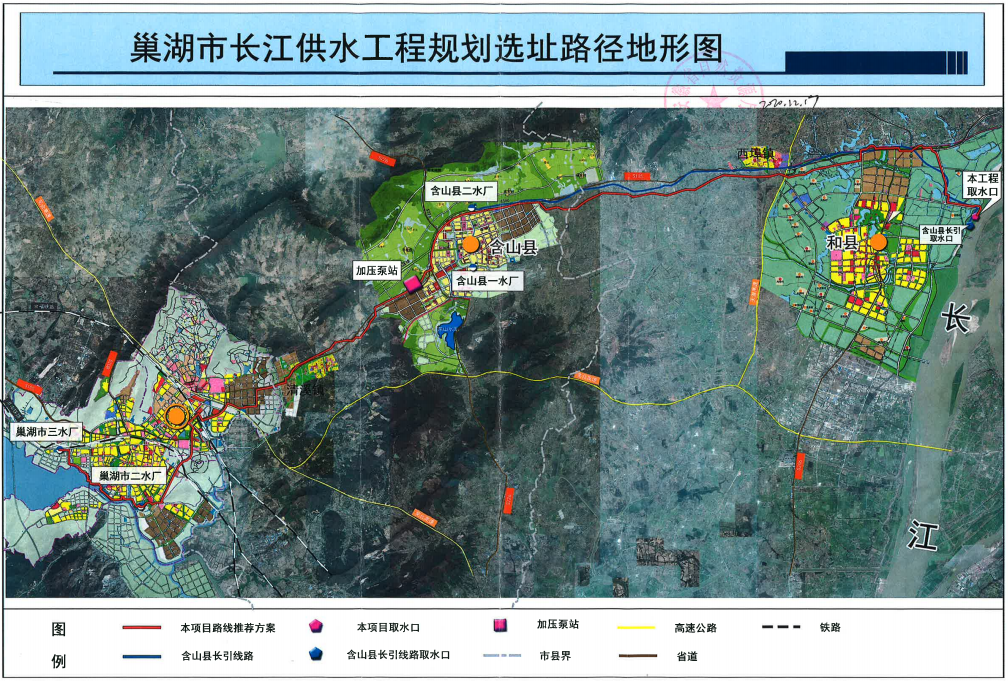Select the orange circle marker at 和县
This screenshot has width=1008, height=681.
click(878, 241)
